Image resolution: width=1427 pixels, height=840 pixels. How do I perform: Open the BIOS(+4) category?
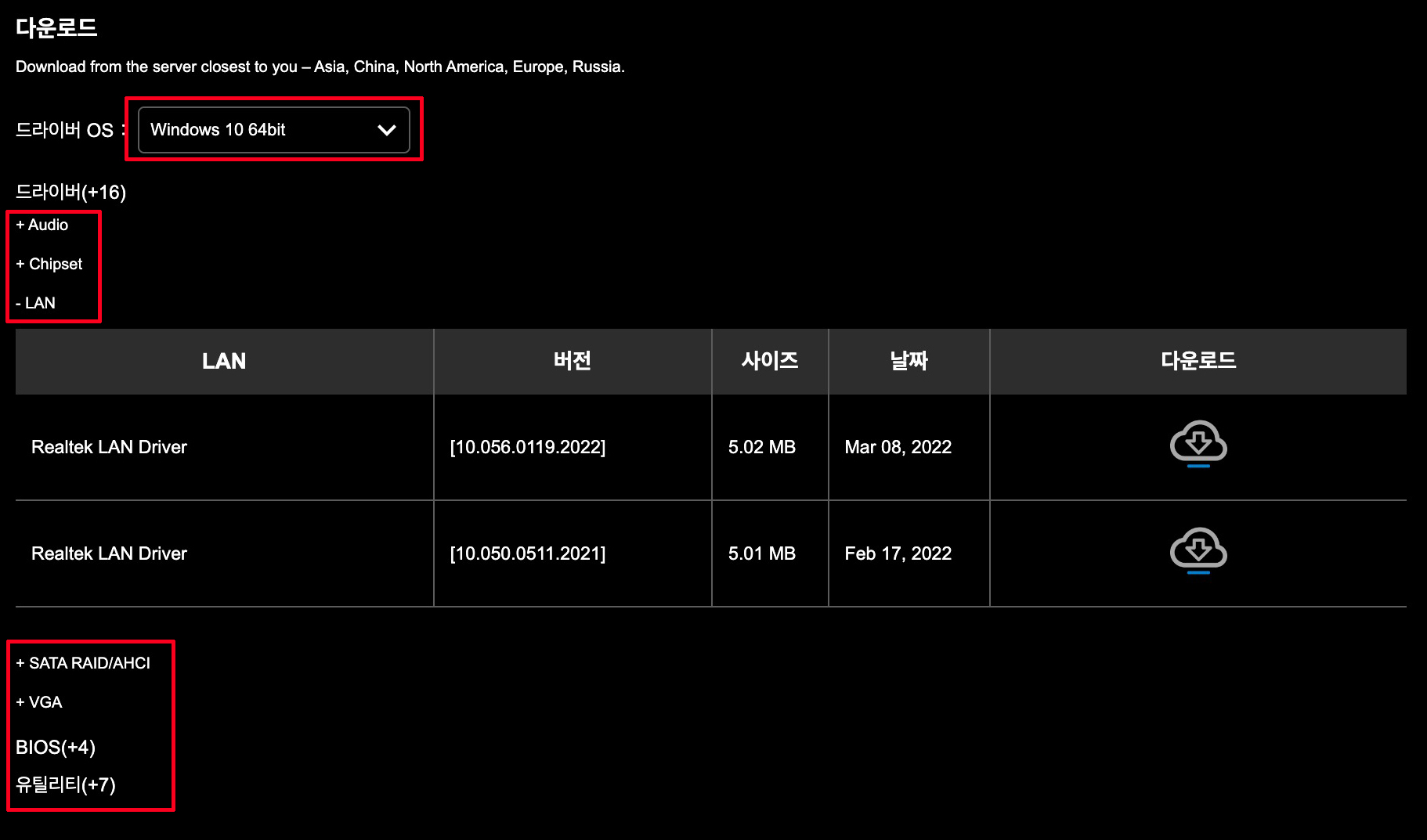point(56,747)
